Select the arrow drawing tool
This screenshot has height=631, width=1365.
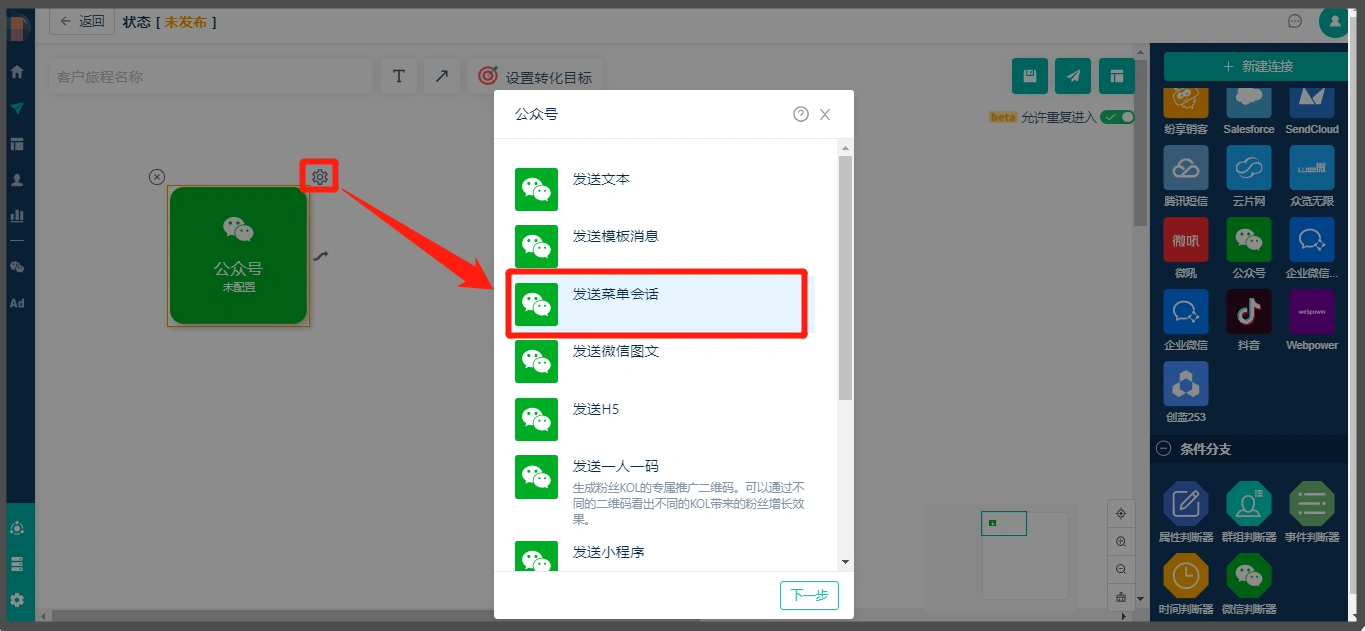(x=441, y=77)
